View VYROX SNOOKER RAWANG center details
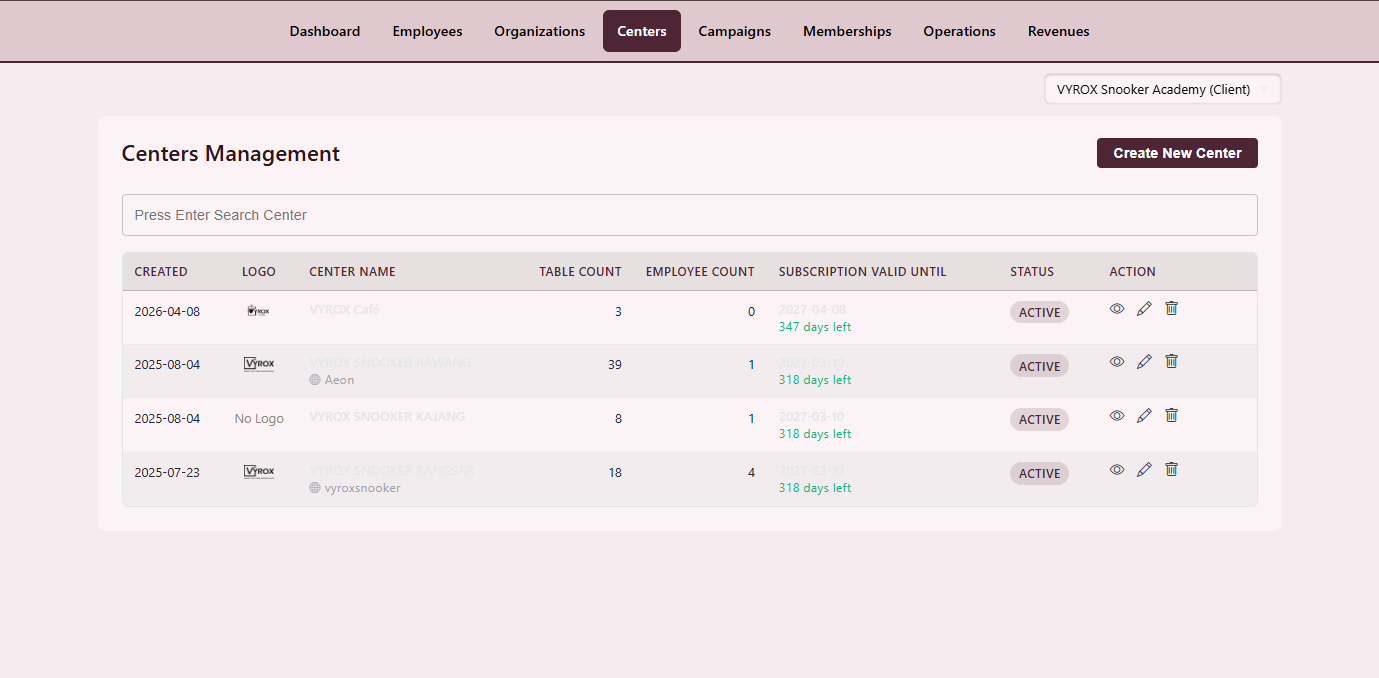The height and width of the screenshot is (678, 1379). point(1117,362)
